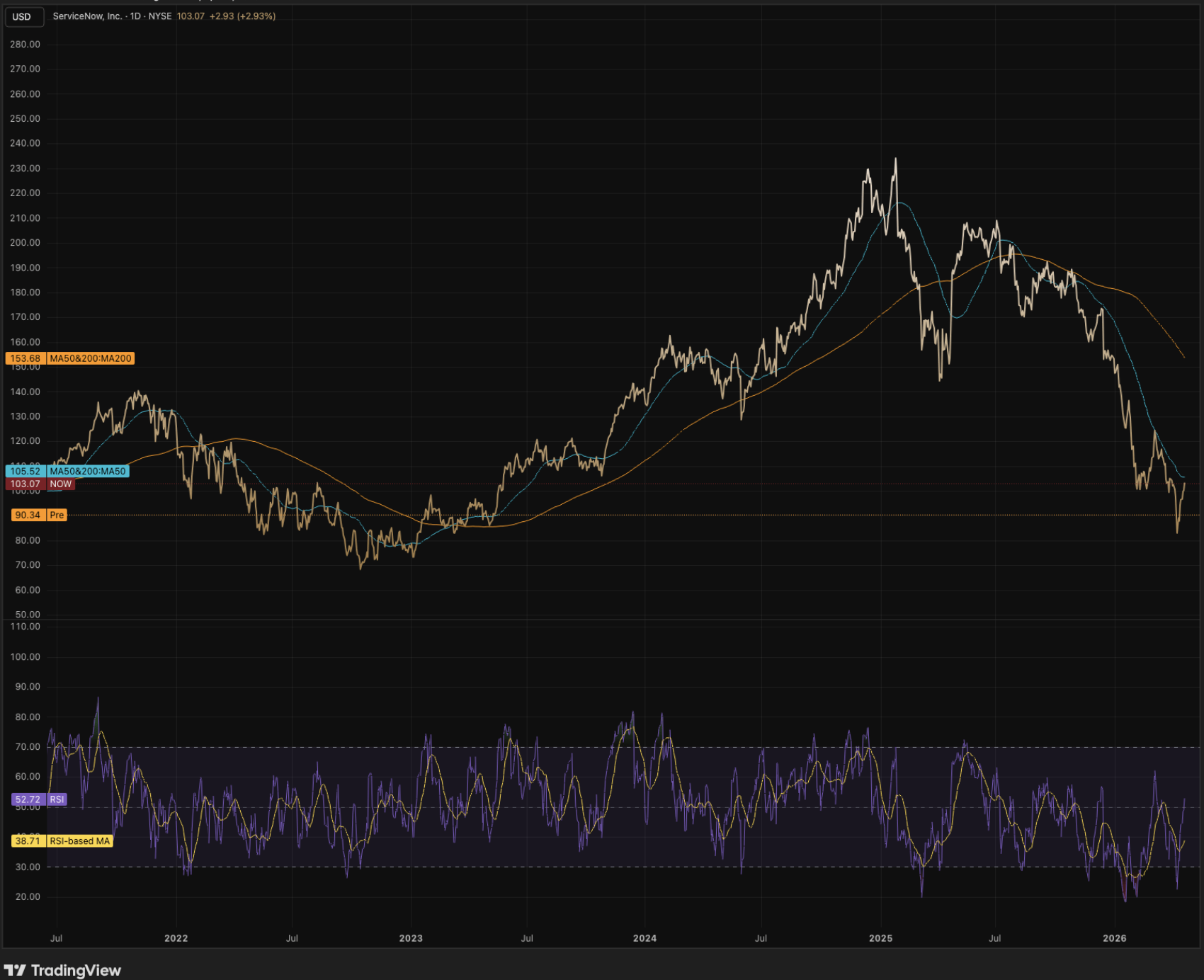Click the 230.00 price scale label
This screenshot has width=1204, height=980.
[x=25, y=169]
